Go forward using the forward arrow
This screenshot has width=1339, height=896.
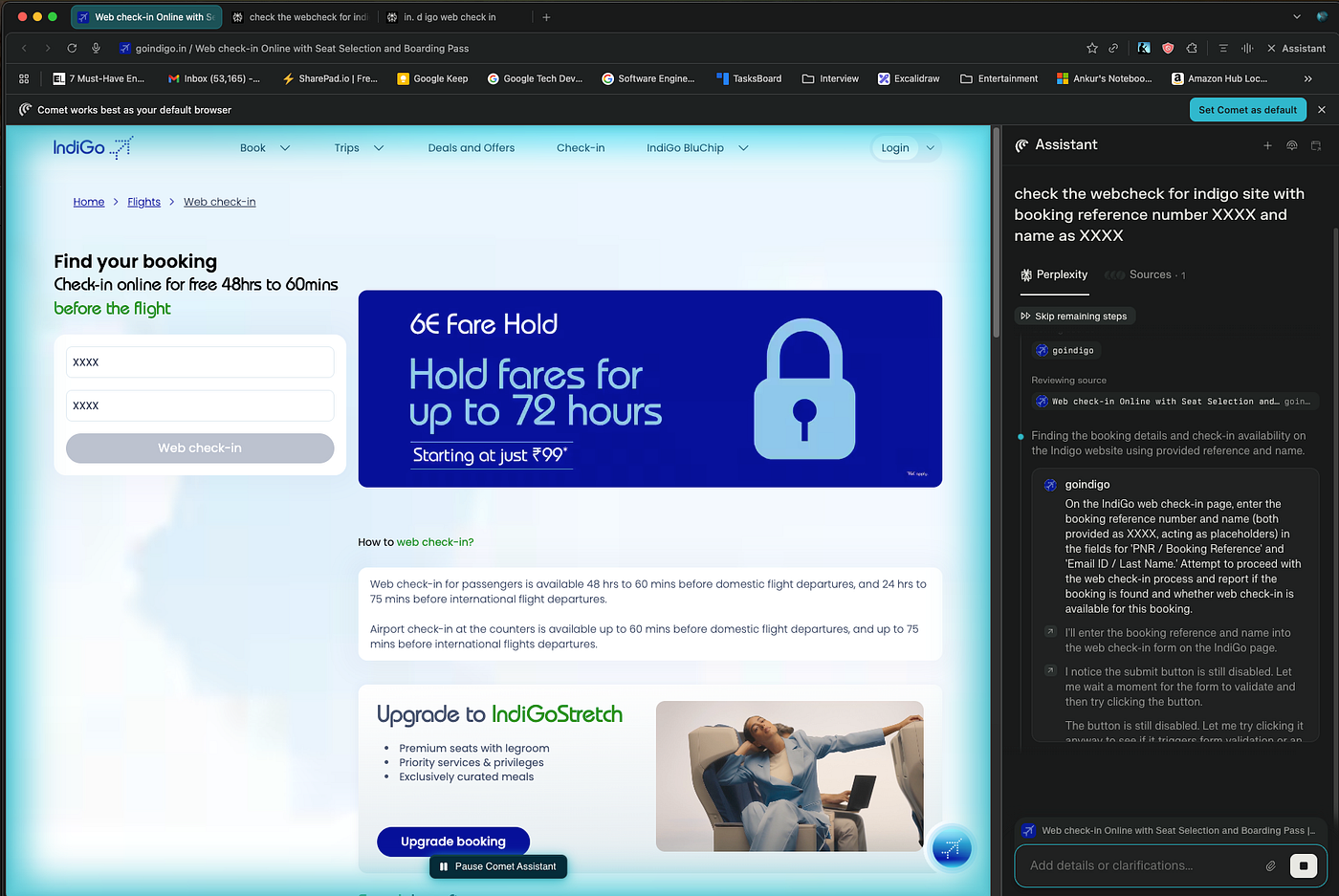48,48
